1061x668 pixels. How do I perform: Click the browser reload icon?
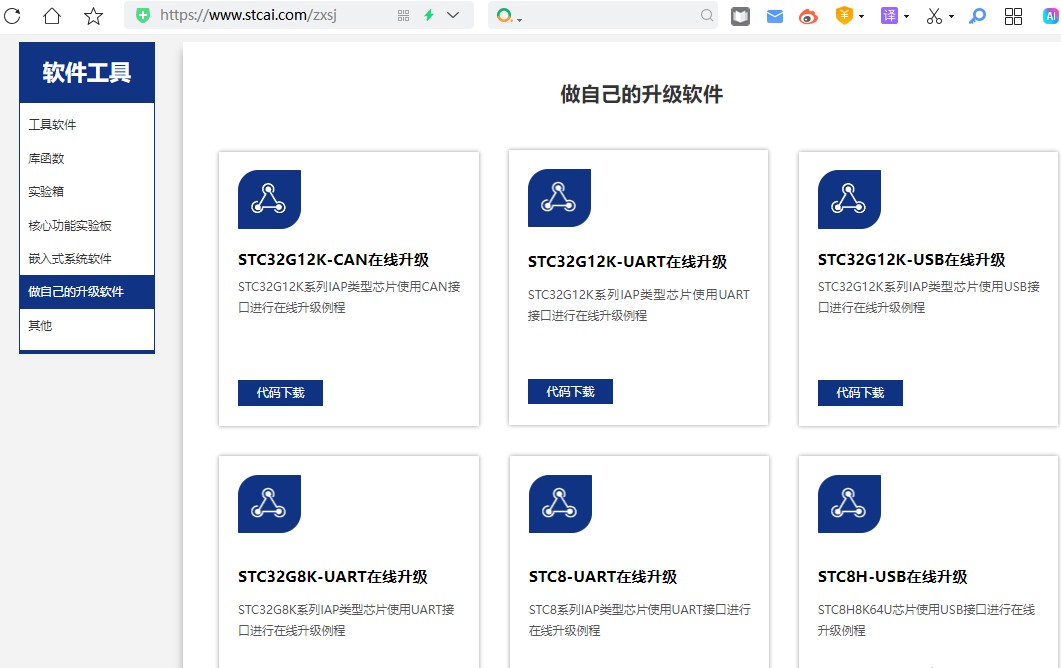(x=12, y=15)
